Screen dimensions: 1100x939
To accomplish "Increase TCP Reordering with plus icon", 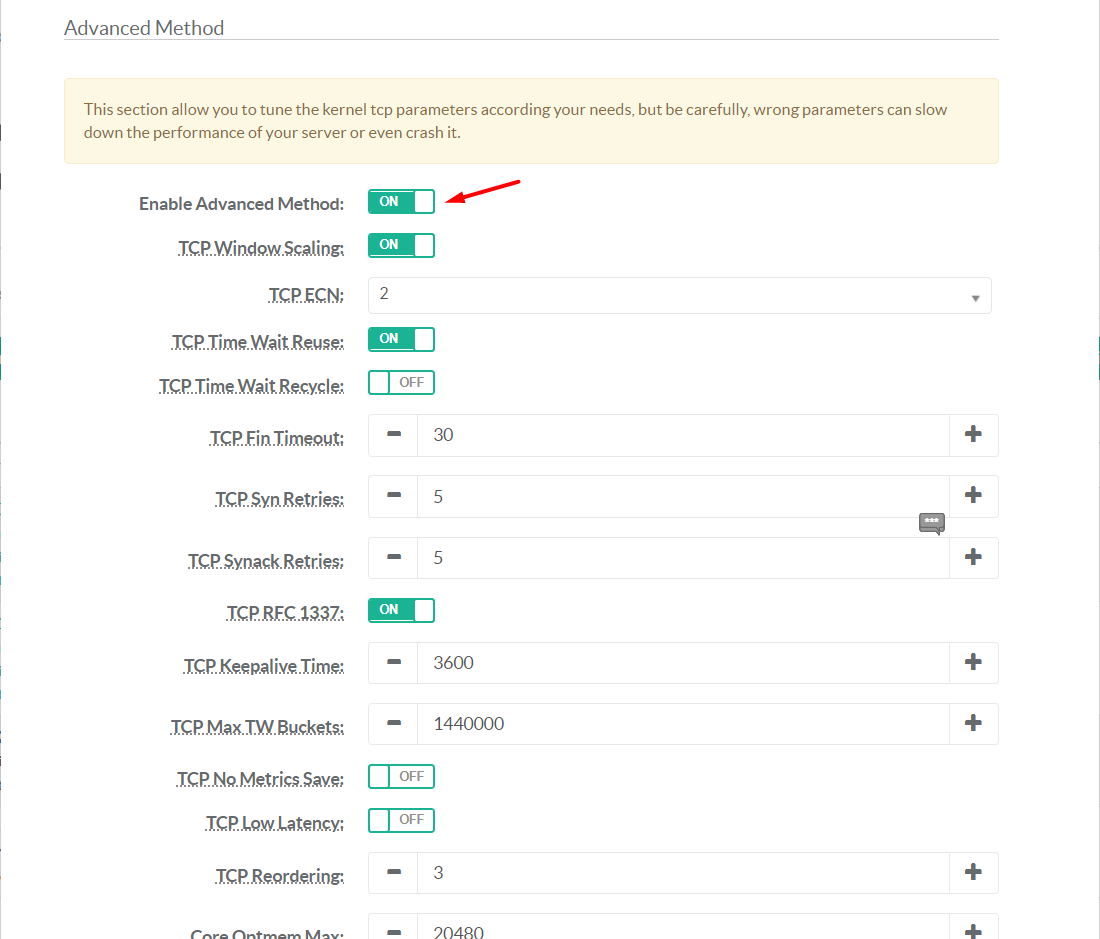I will coord(973,873).
